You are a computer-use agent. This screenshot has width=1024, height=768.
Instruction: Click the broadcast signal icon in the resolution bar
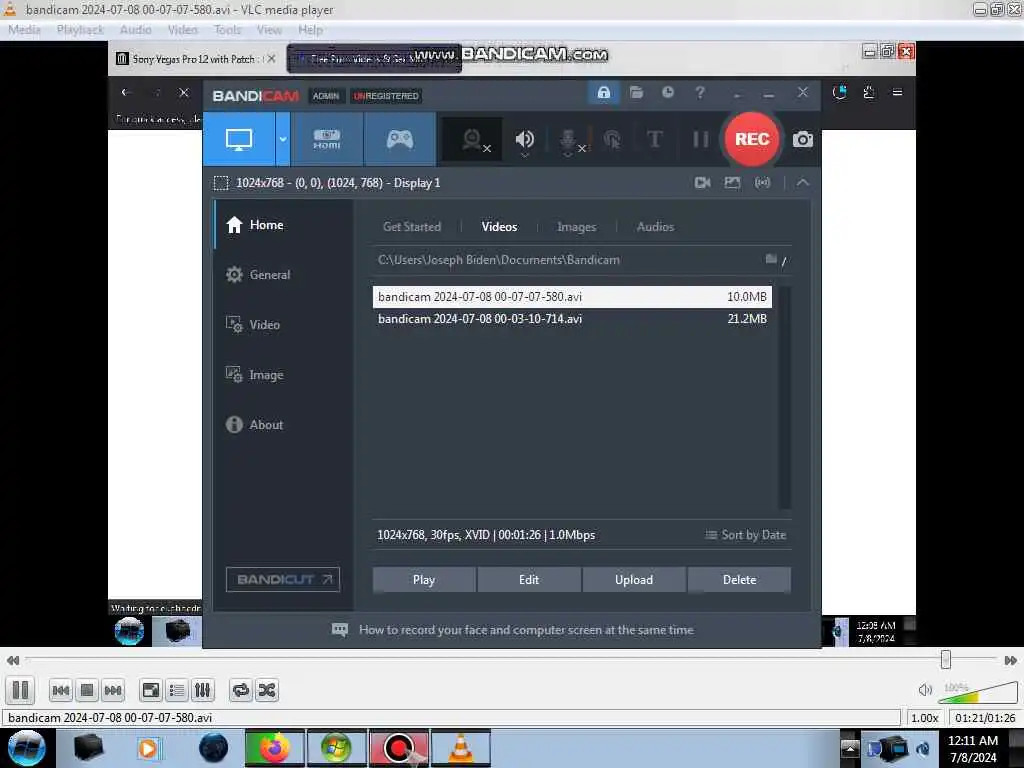click(x=762, y=183)
